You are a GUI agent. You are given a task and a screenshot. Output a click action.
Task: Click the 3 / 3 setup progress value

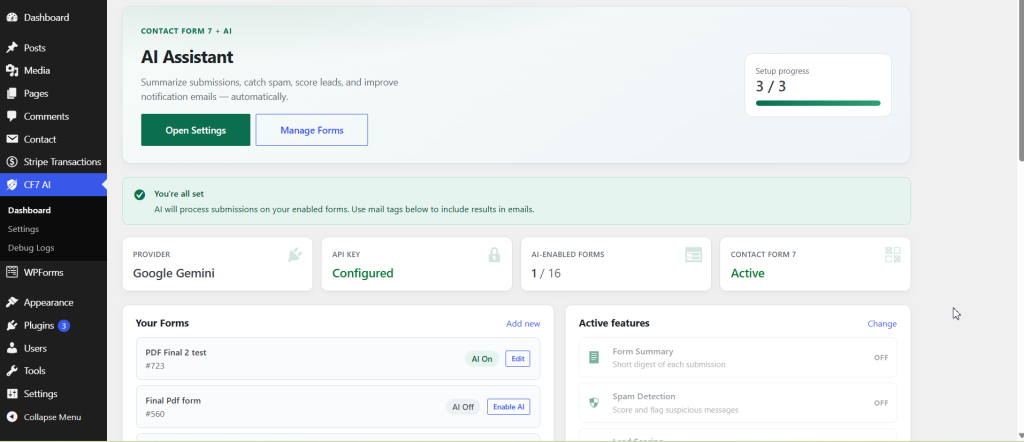click(771, 87)
